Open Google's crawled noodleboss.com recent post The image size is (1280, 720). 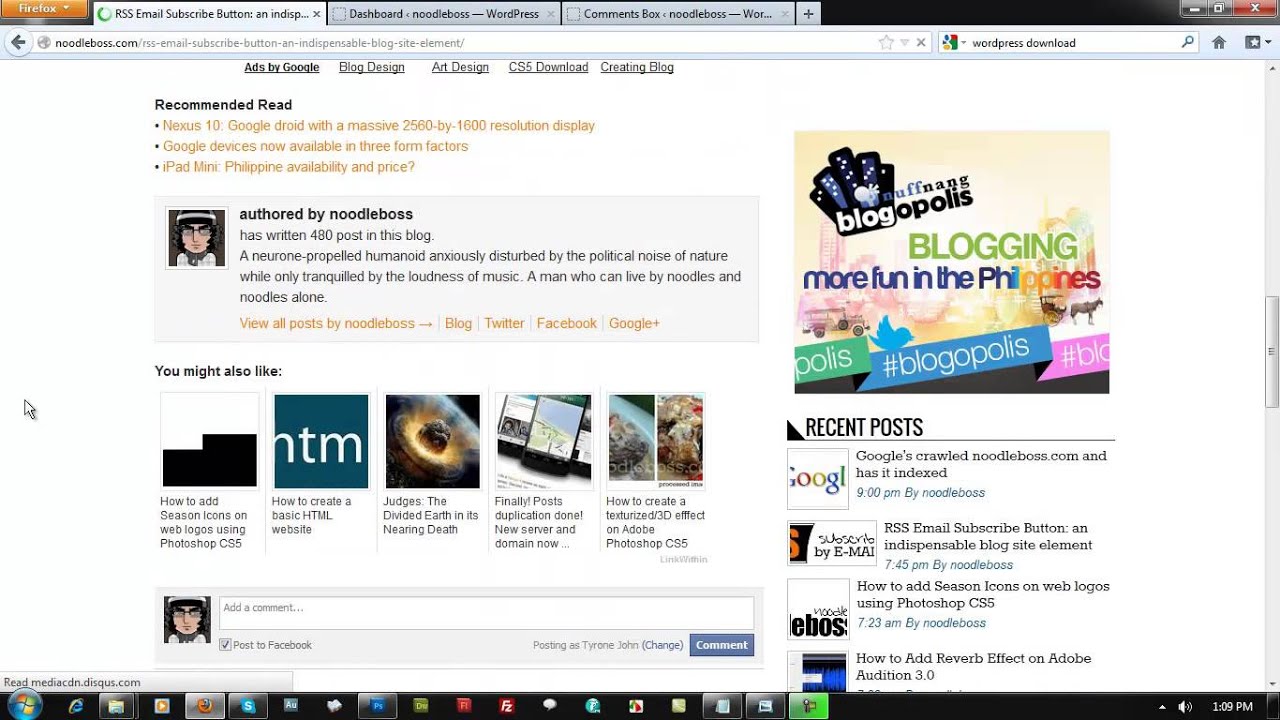click(x=981, y=464)
